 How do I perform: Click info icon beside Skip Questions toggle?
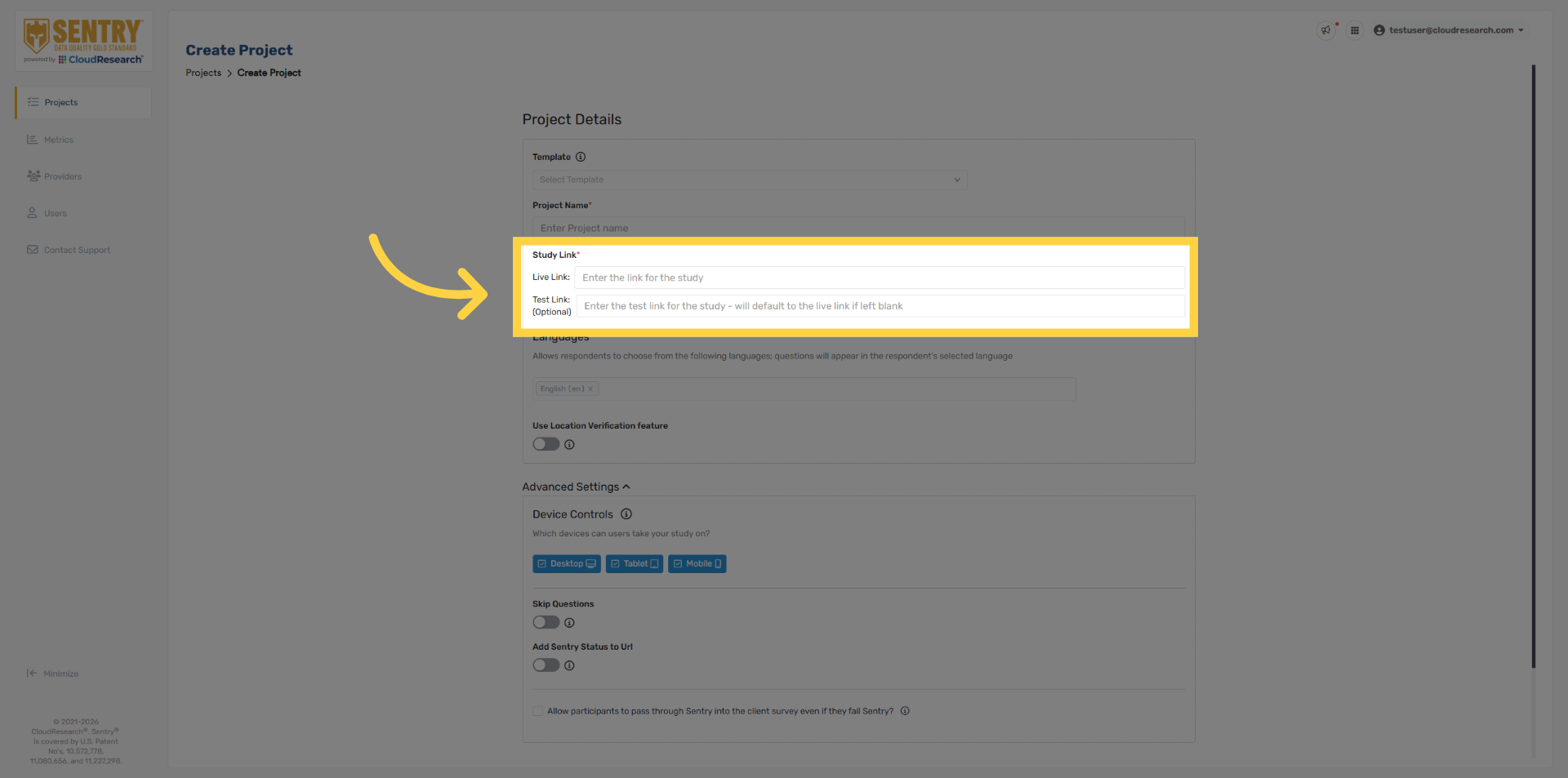569,623
